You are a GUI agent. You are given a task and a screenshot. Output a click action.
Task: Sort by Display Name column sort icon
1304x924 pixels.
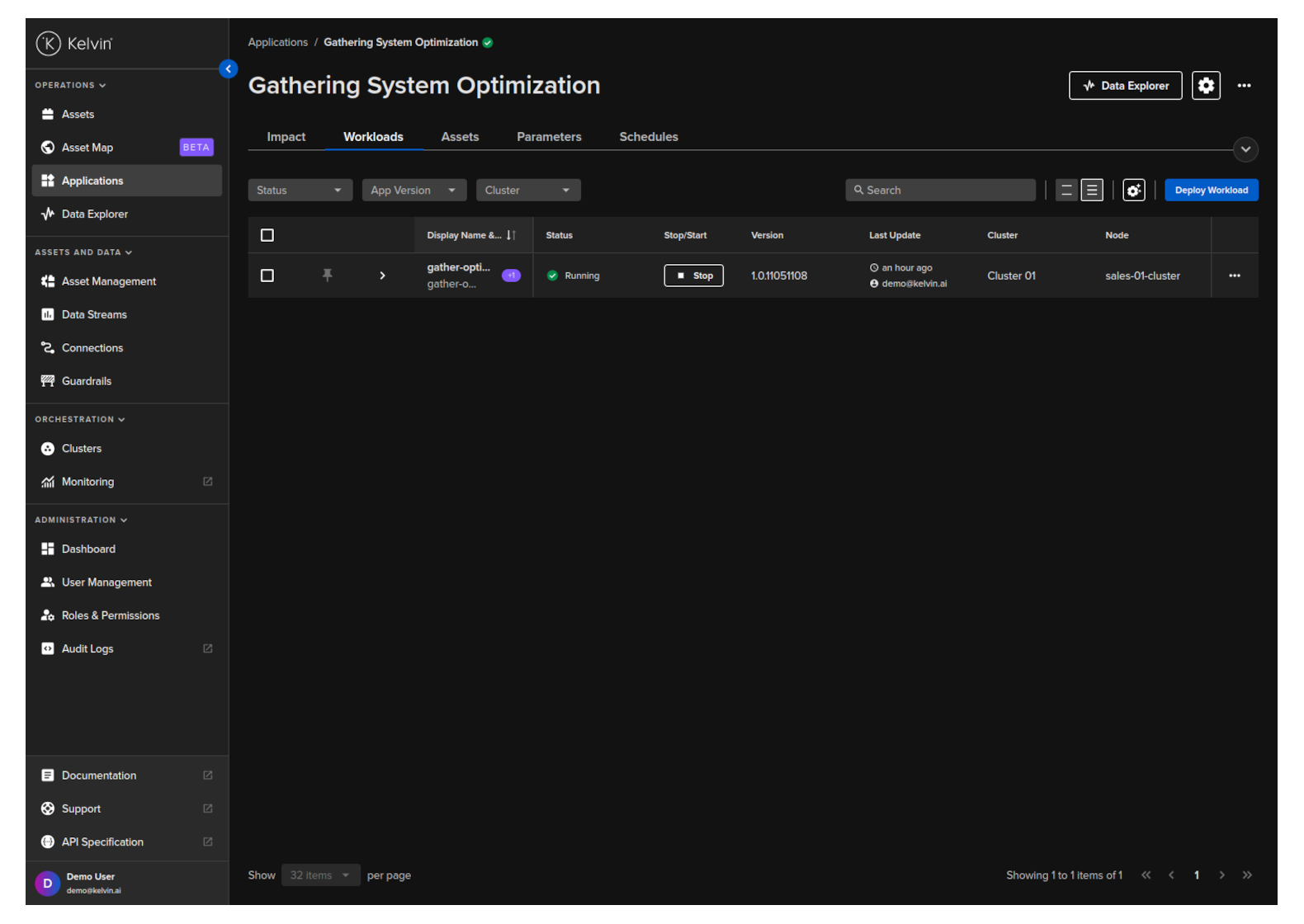click(511, 236)
